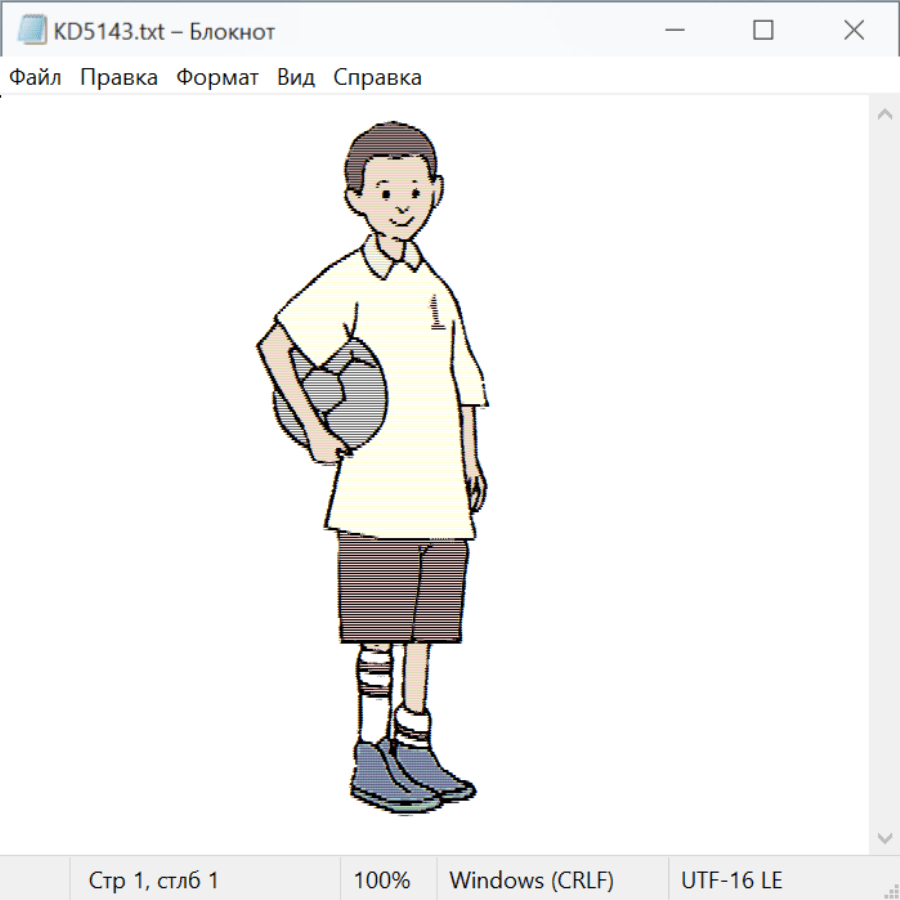900x900 pixels.
Task: Minimize the Блокнот window
Action: [x=672, y=31]
